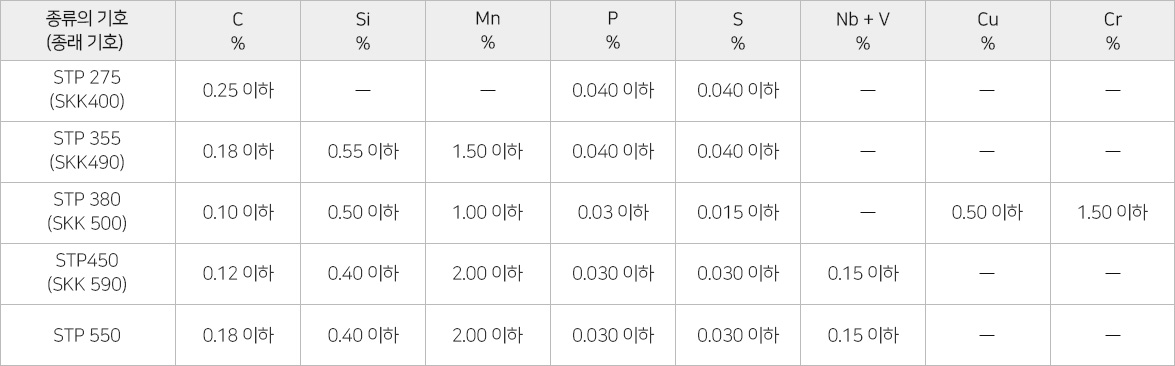The width and height of the screenshot is (1175, 366).
Task: Click the 0.50 이하 Cu value cell
Action: coord(988,212)
